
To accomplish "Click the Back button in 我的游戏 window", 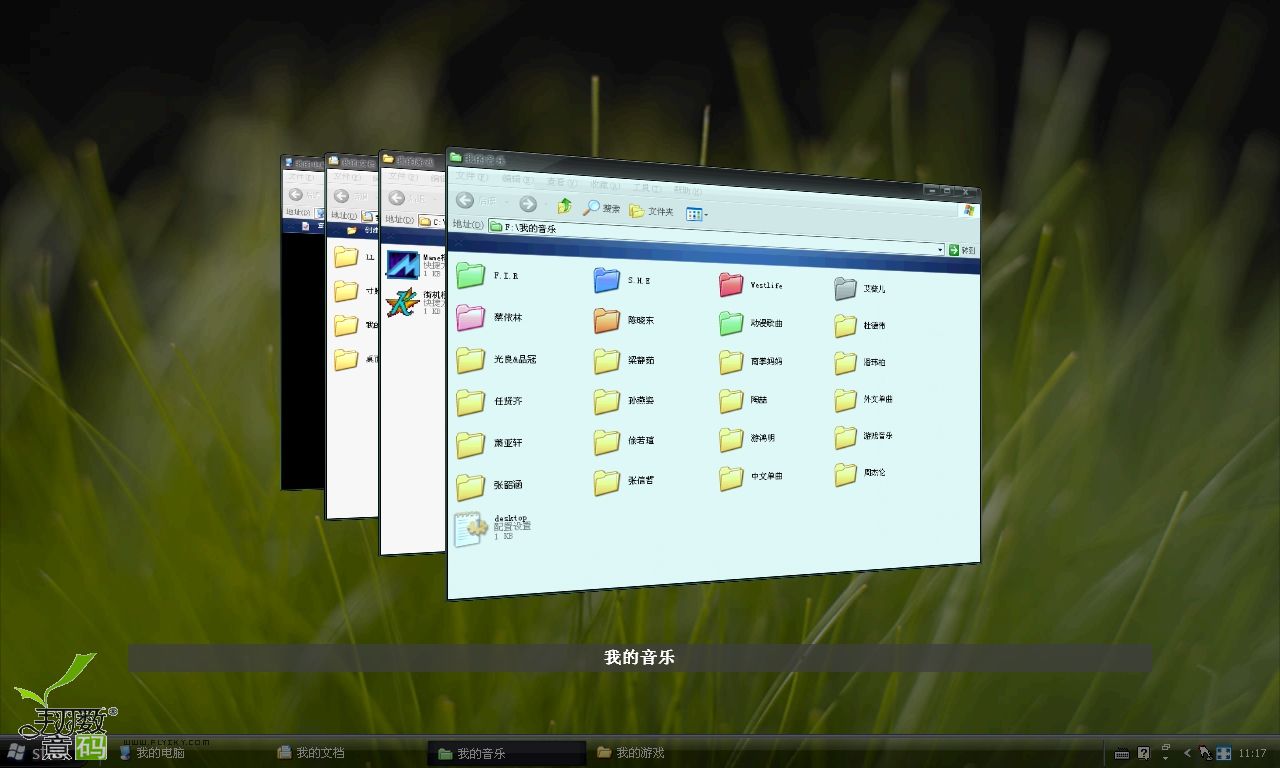I will [x=397, y=198].
